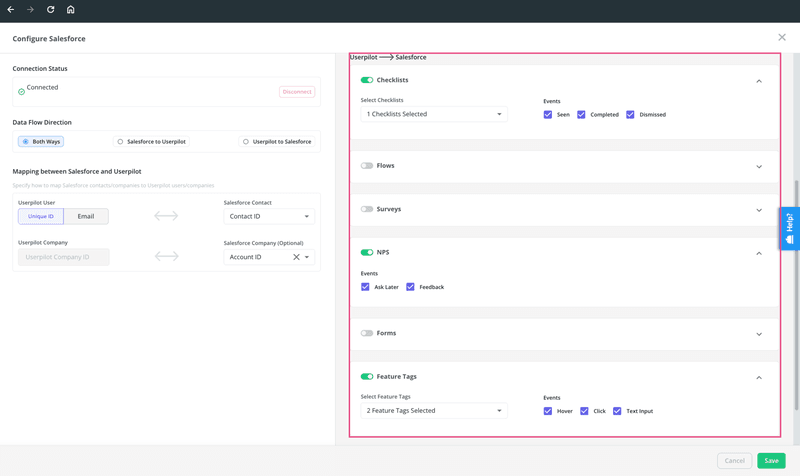This screenshot has width=800, height=476.
Task: Select the Unique ID mapping tab
Action: (41, 216)
